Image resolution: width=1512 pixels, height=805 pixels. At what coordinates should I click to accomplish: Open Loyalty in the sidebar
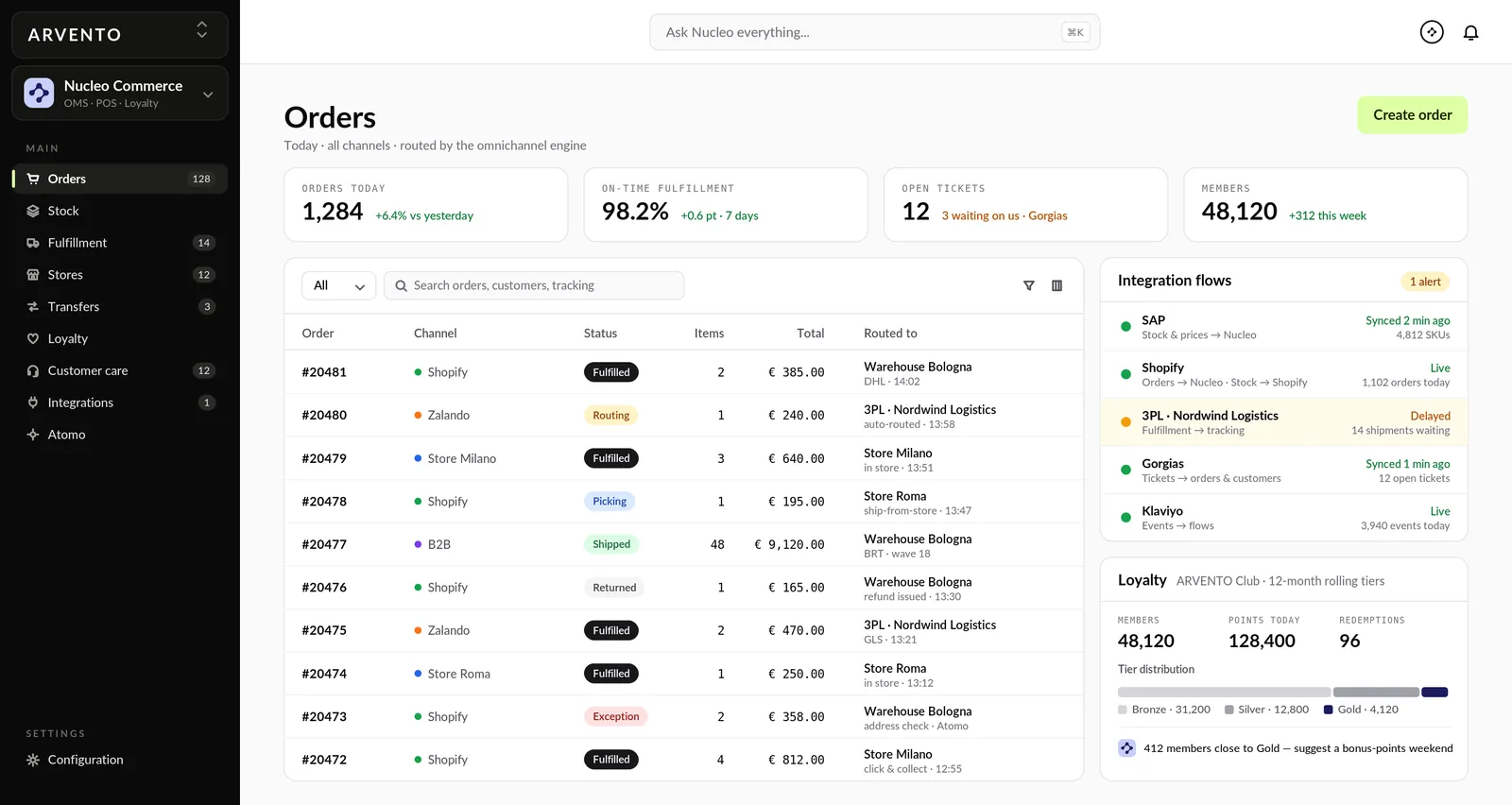click(x=120, y=339)
